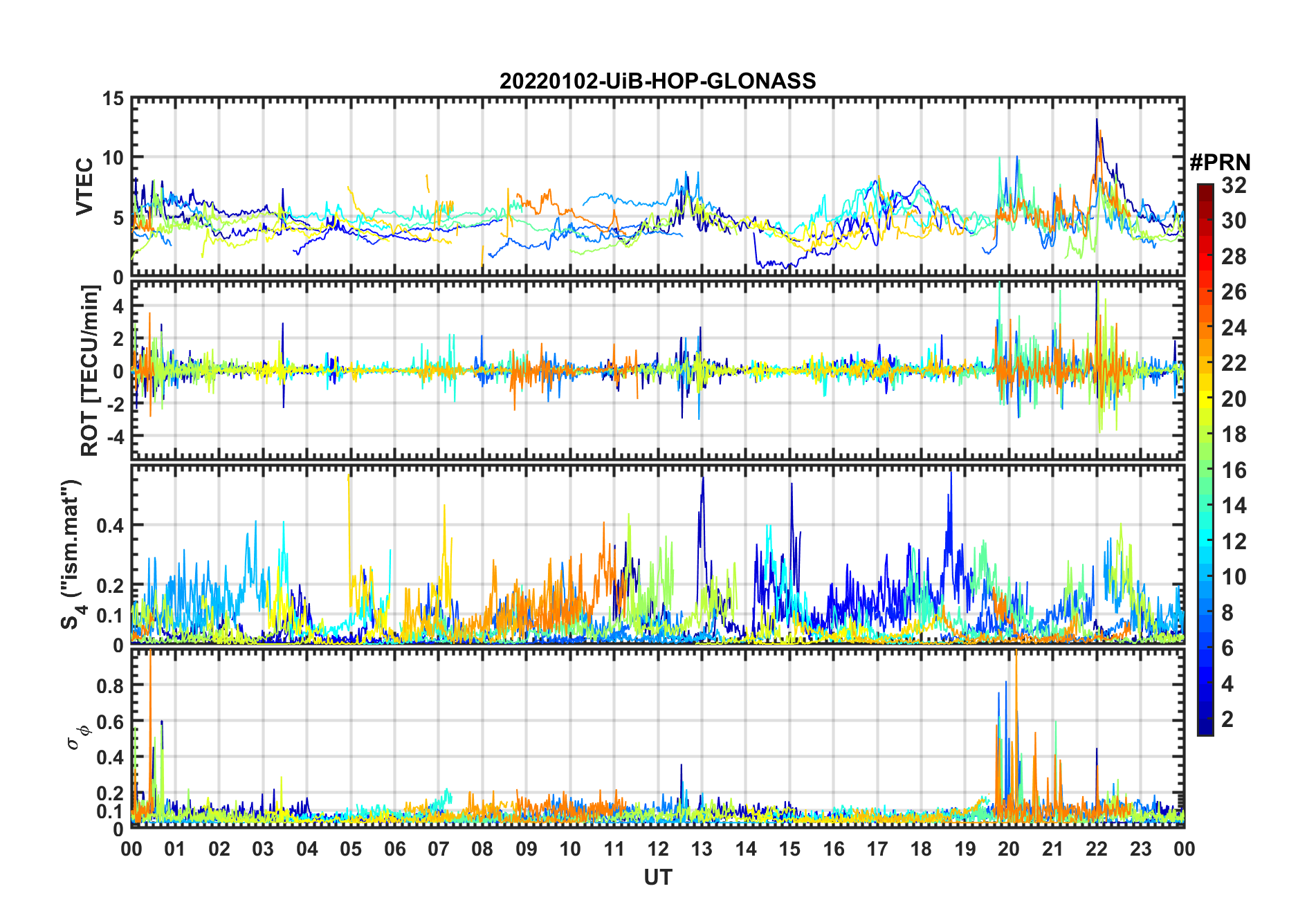The image size is (1316, 920).
Task: Click the "15" tick on the VTEC axis
Action: [113, 99]
